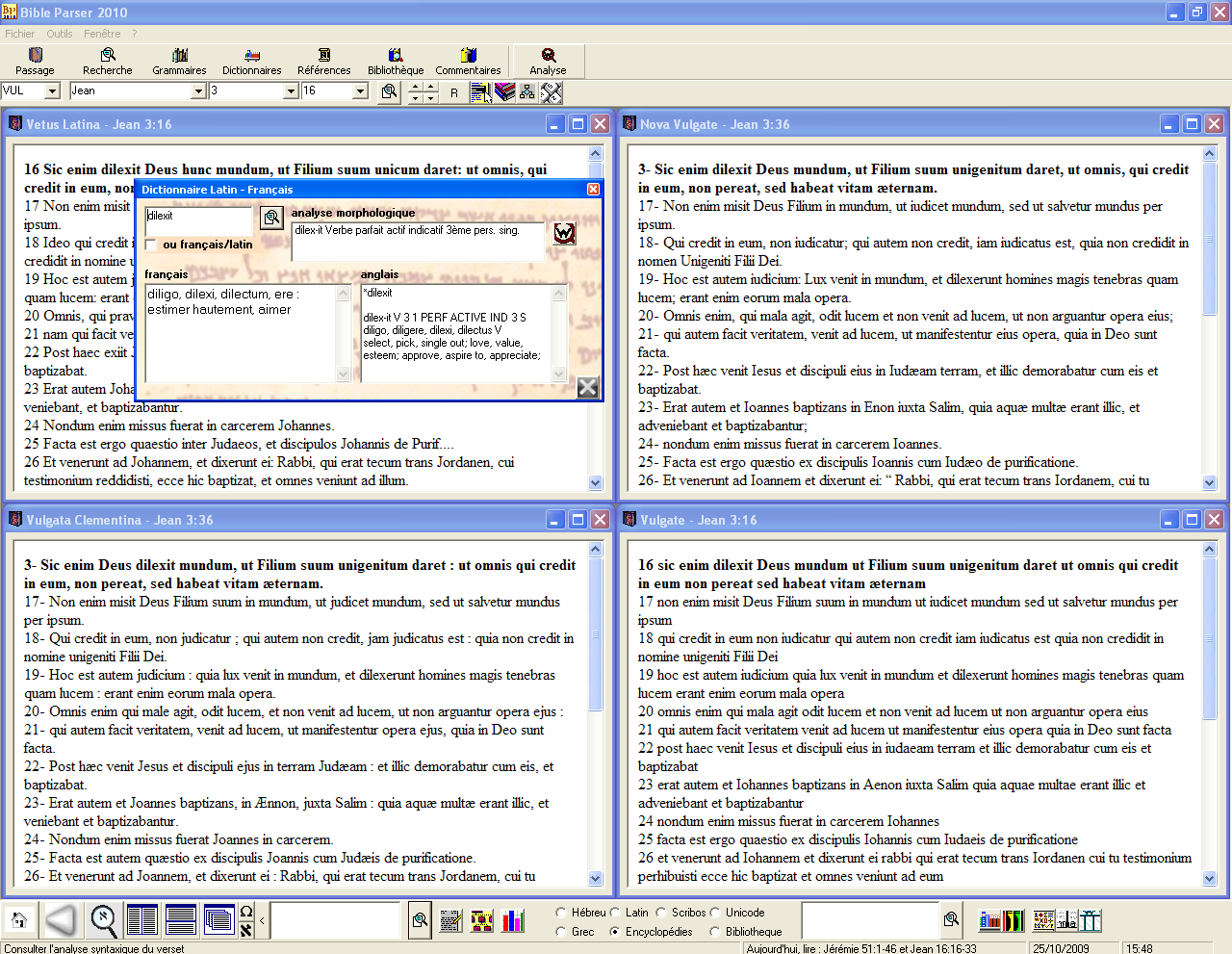Click the dictionary word input containing dilexit
The width and height of the screenshot is (1232, 954).
coord(198,219)
